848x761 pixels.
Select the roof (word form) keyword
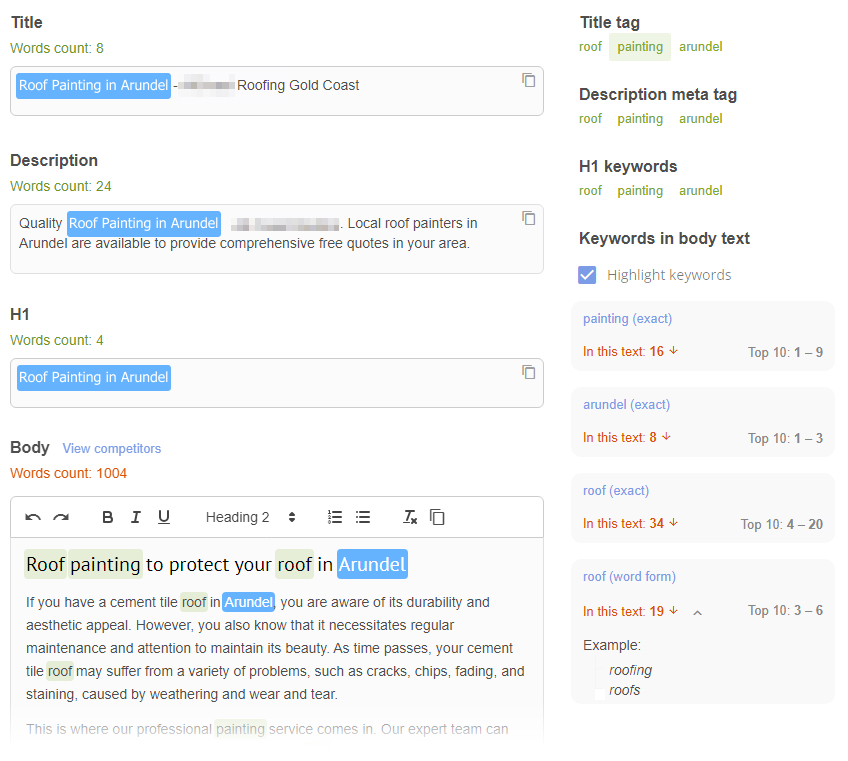(629, 577)
